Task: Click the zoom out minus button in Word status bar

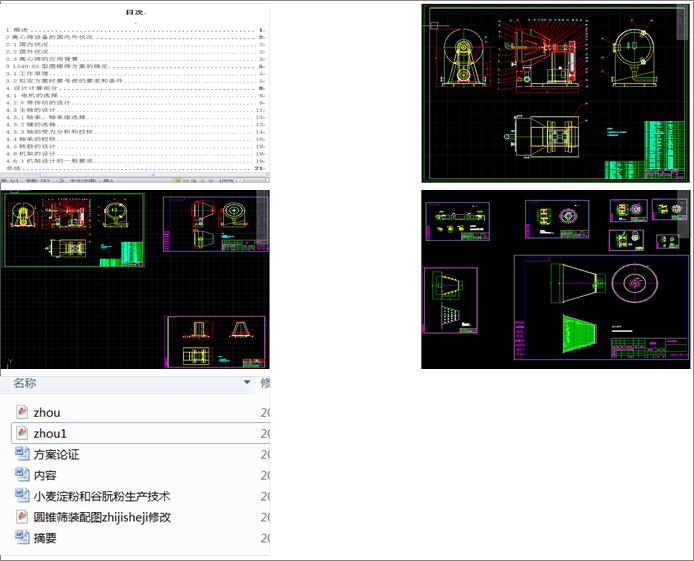Action: click(240, 181)
